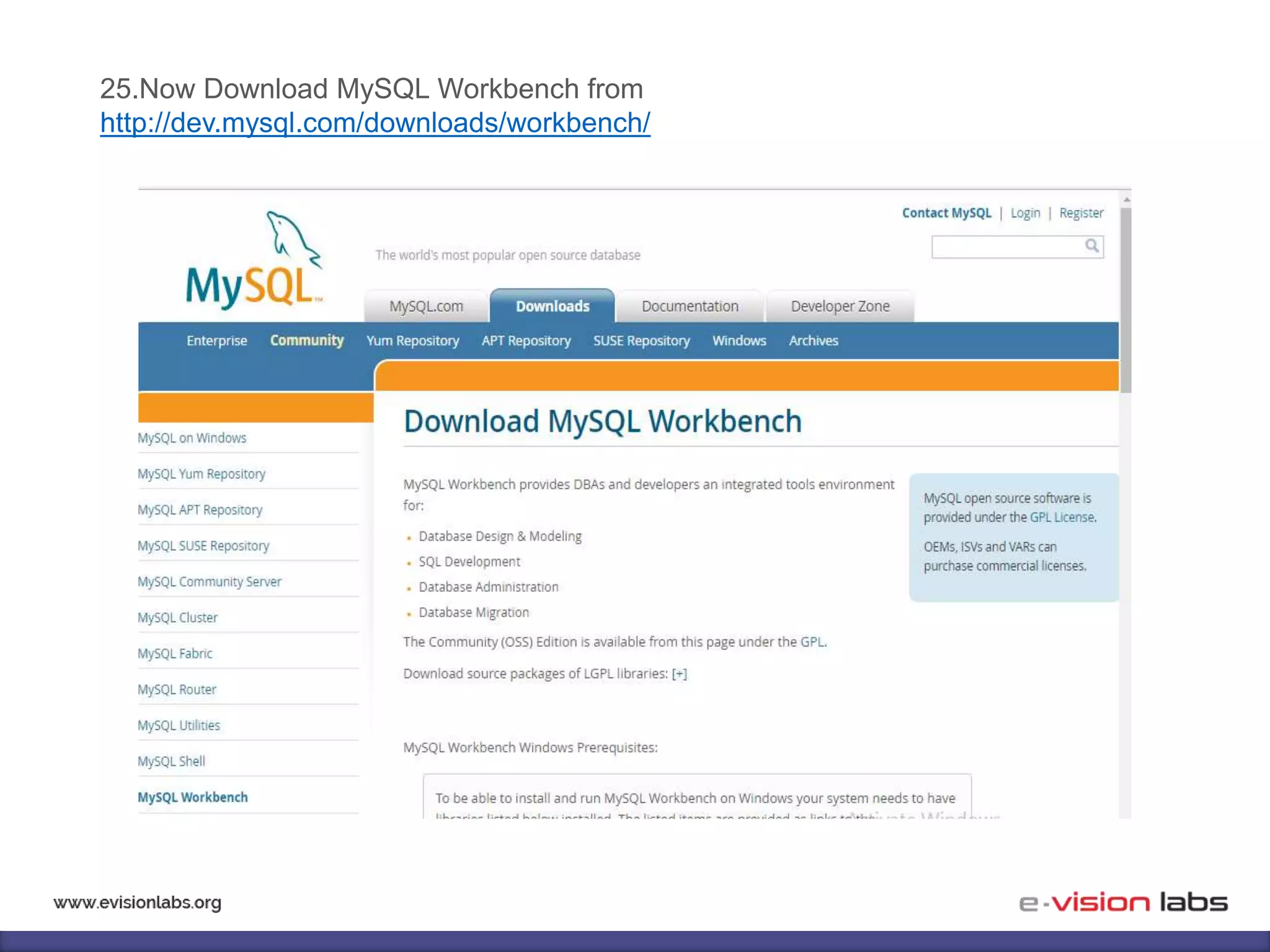Click the MySQL dolphin logo
The height and width of the screenshot is (952, 1270).
(254, 259)
